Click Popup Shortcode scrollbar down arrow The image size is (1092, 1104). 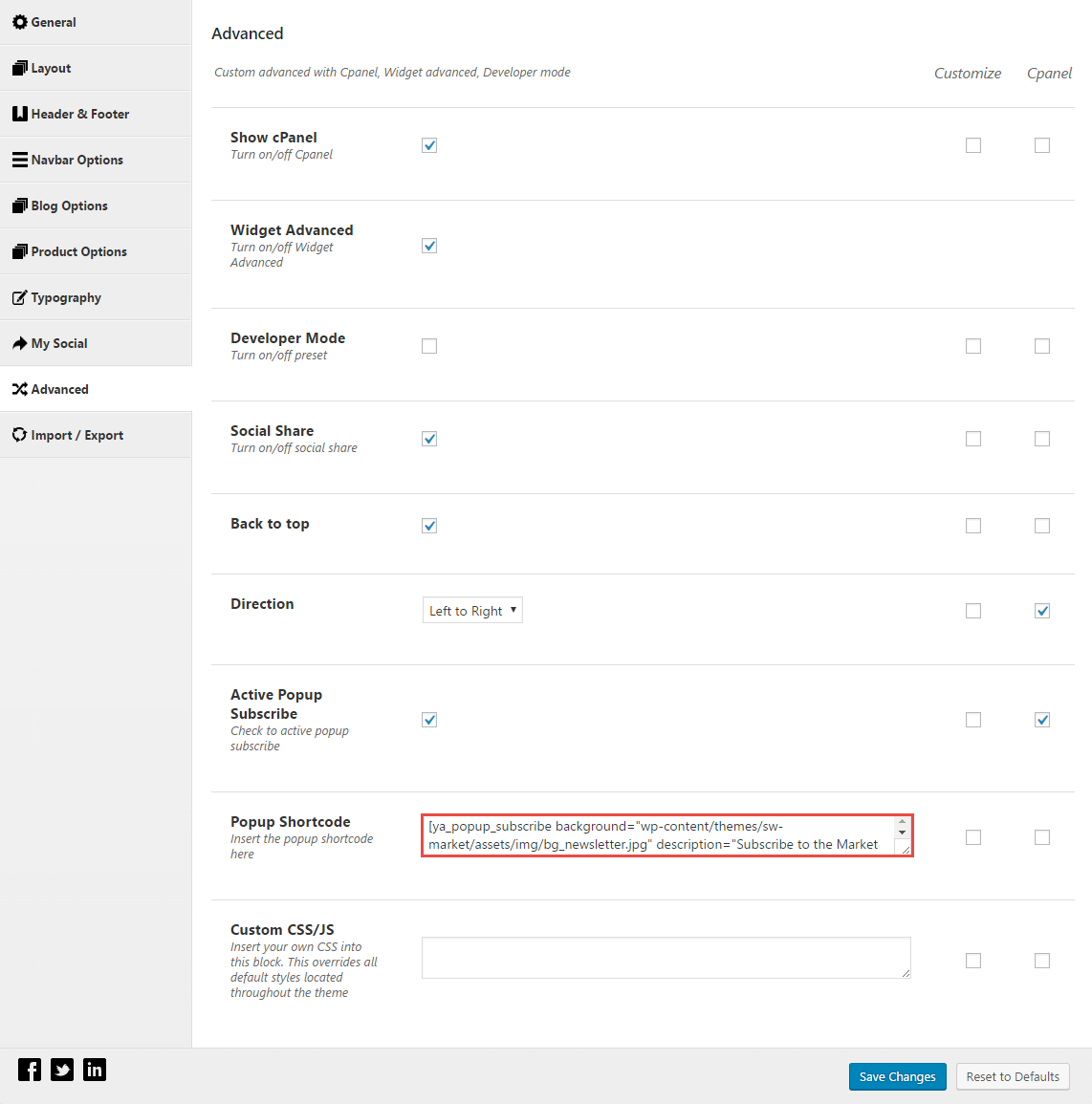(902, 833)
